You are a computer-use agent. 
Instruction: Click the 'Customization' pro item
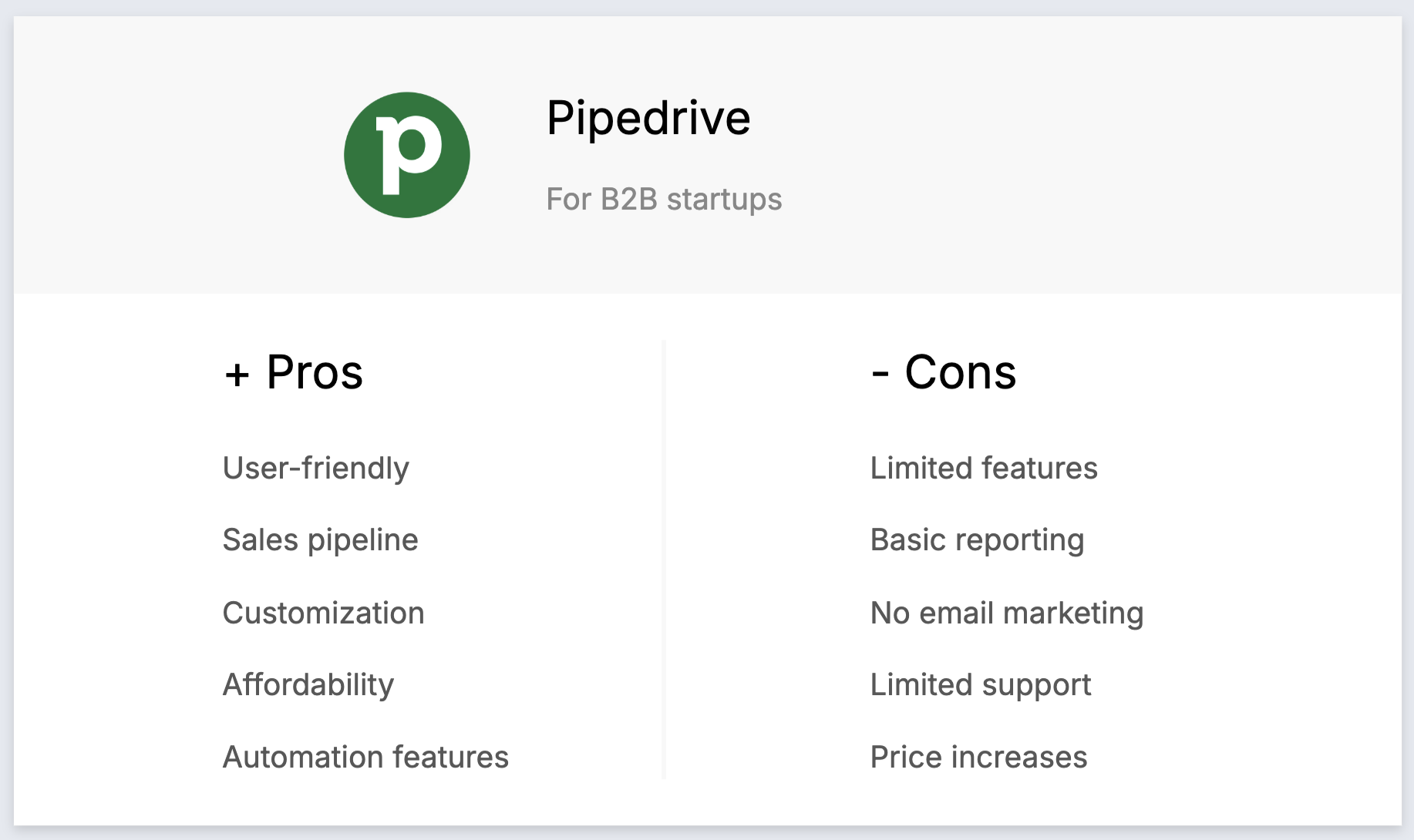(x=323, y=613)
